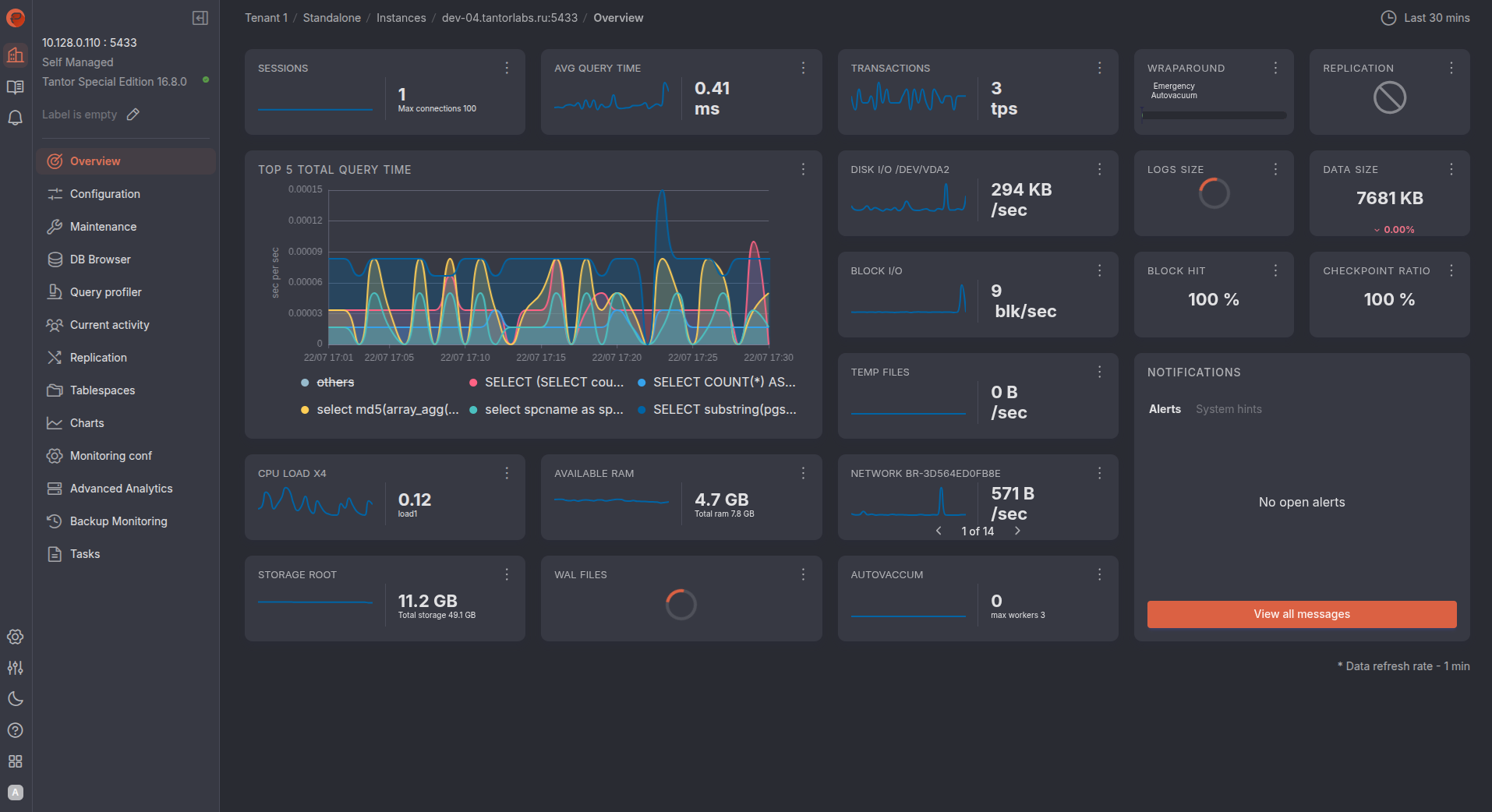This screenshot has height=812, width=1492.
Task: Edit the label with pencil icon
Action: 133,115
